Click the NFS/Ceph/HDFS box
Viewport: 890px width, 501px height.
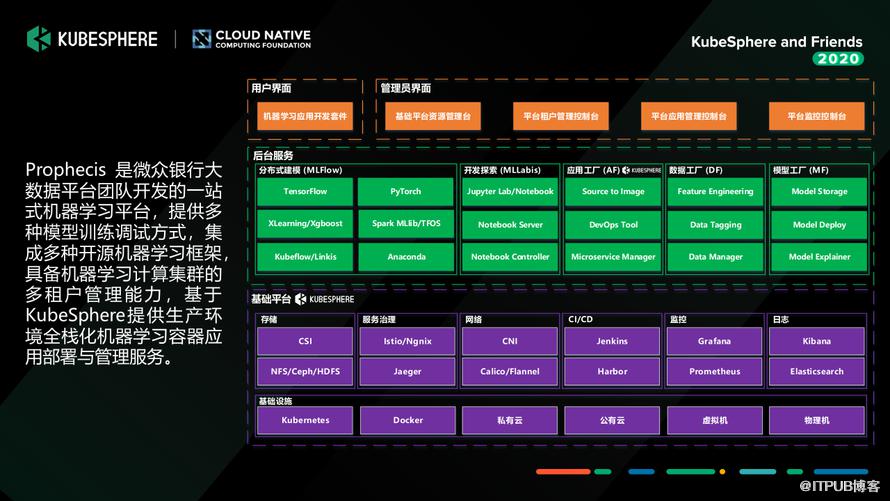point(305,372)
